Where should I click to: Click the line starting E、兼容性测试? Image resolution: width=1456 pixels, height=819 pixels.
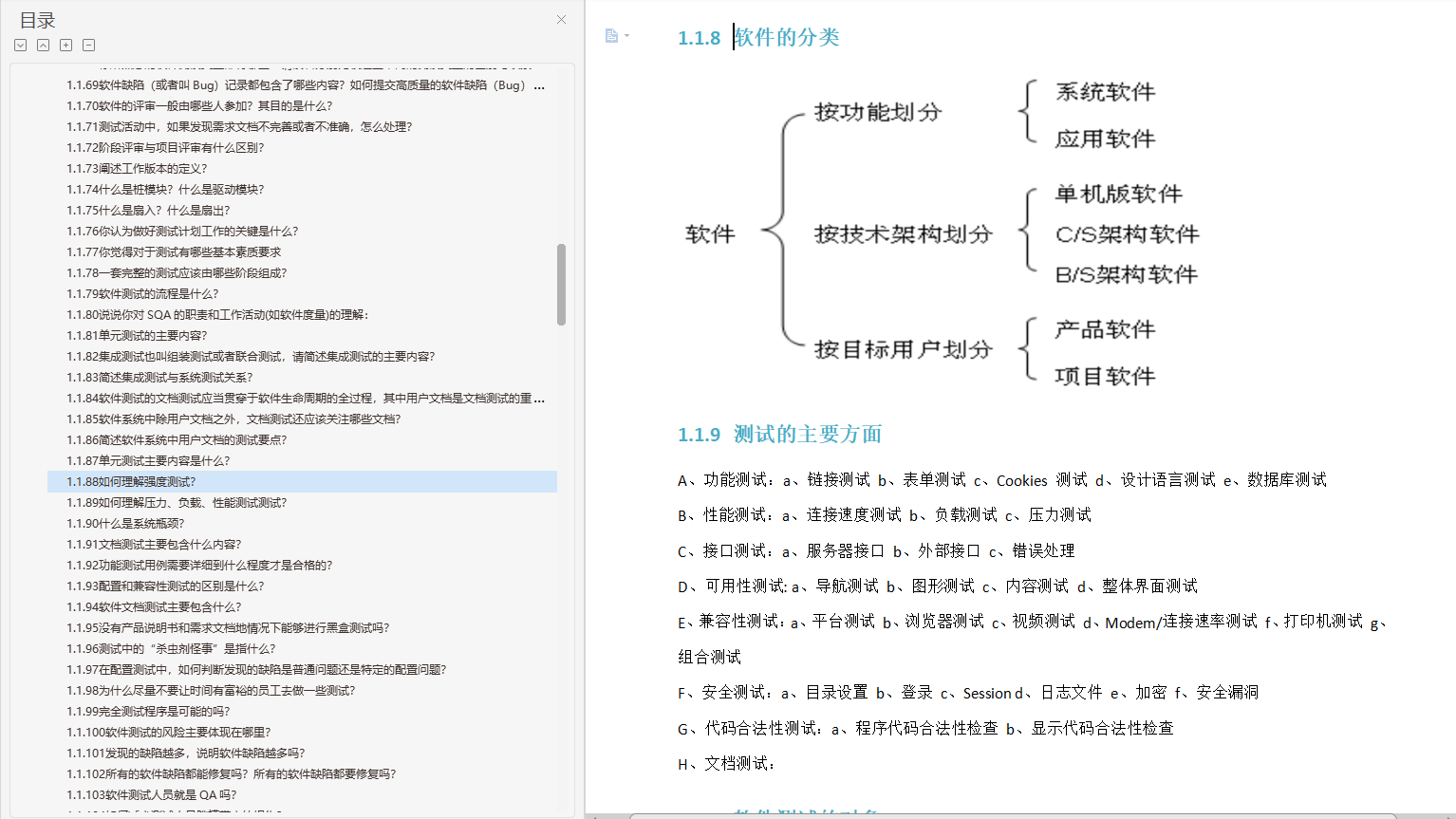pos(1035,622)
